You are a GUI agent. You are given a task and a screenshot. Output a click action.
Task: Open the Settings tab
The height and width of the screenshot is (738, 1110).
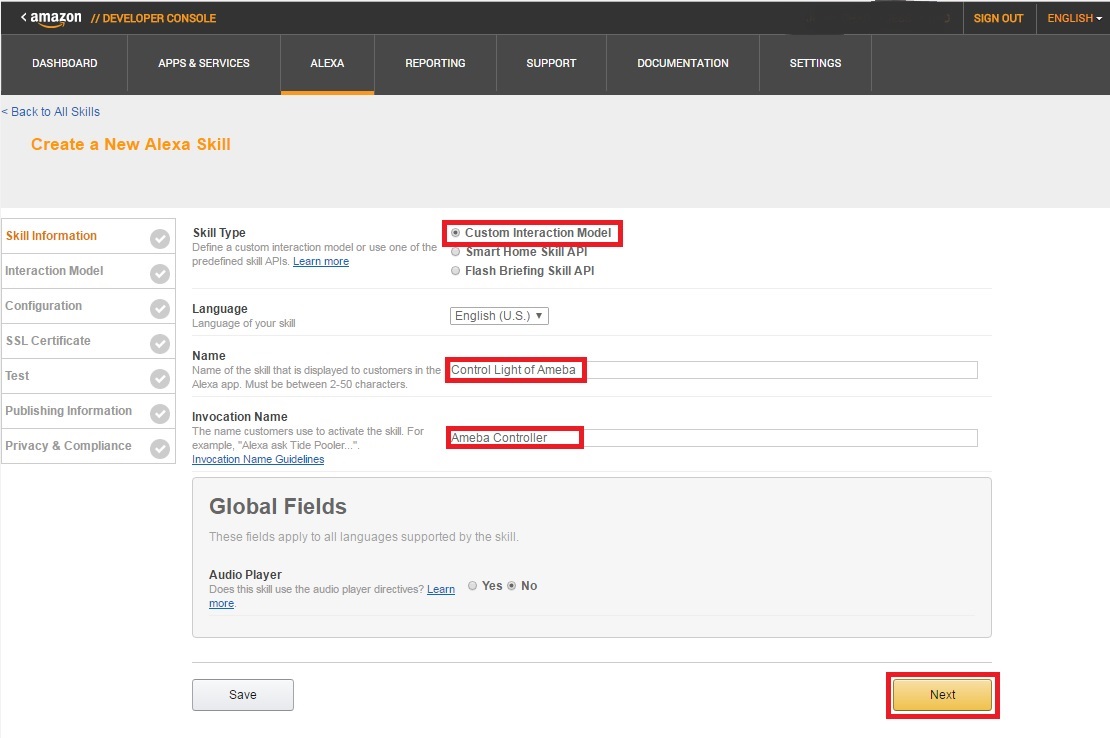[x=816, y=64]
